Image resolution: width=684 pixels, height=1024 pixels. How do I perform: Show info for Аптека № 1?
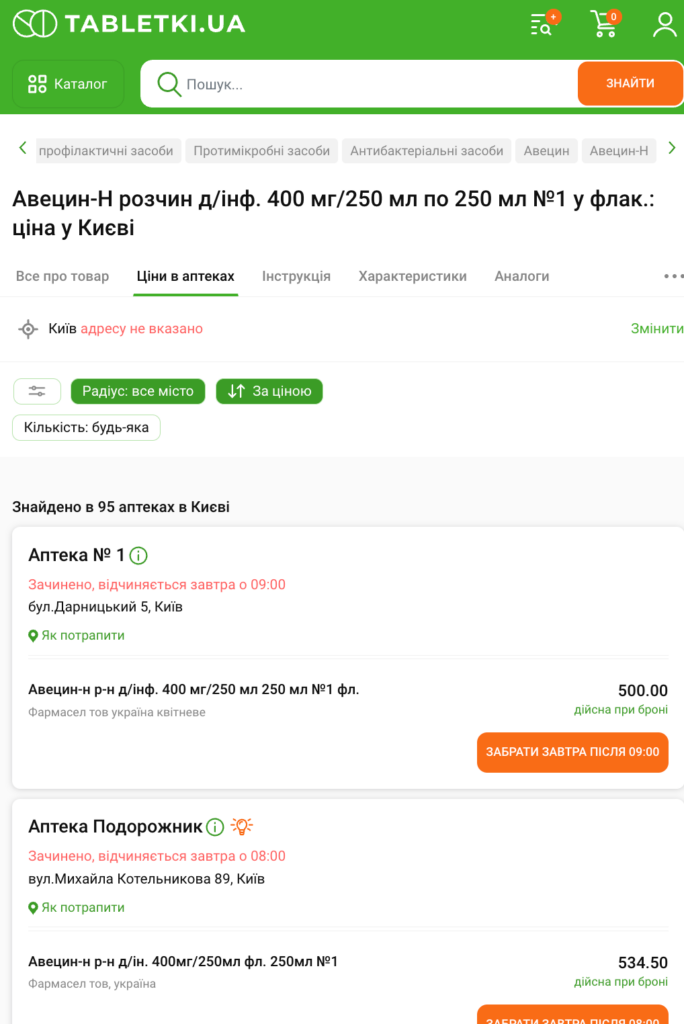139,556
